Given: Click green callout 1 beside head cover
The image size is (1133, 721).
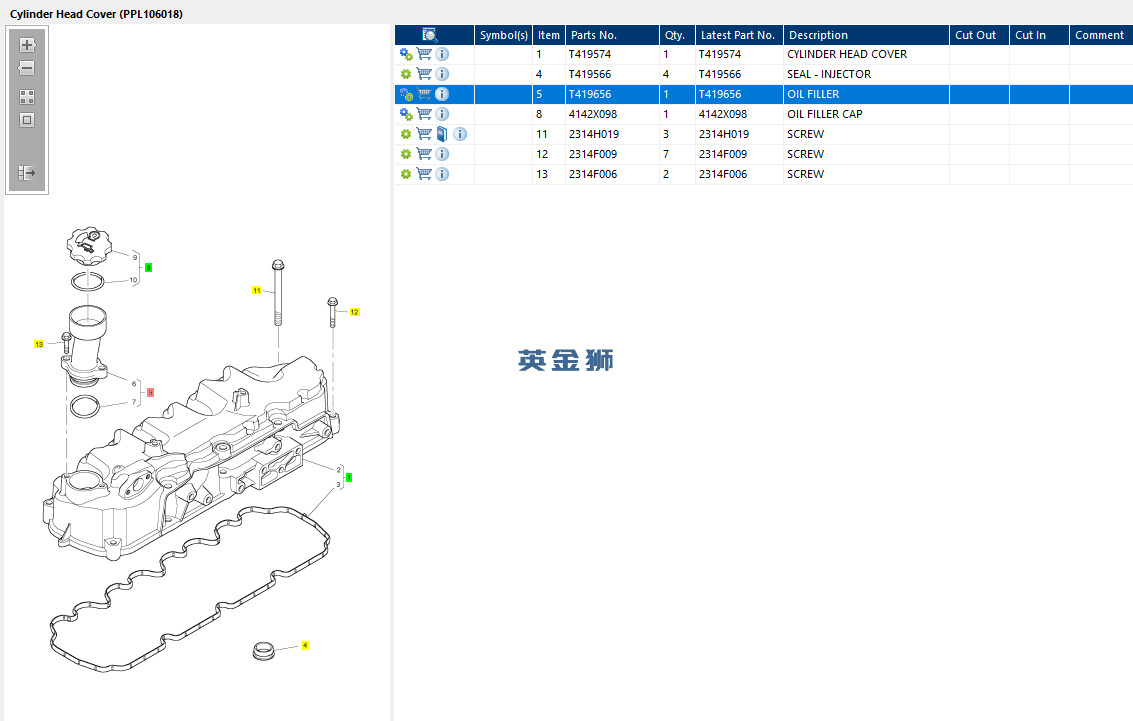Looking at the screenshot, I should tap(349, 478).
